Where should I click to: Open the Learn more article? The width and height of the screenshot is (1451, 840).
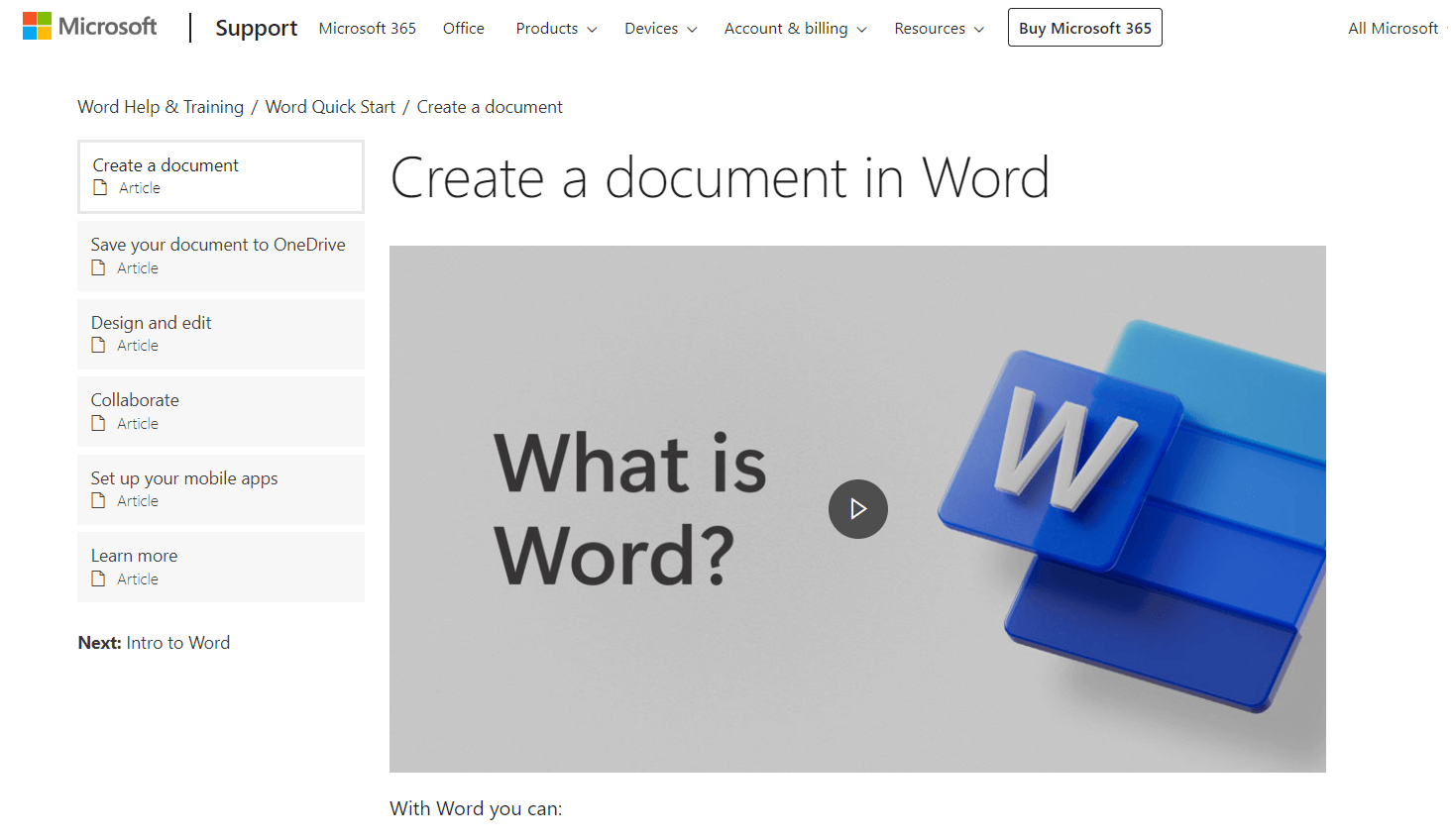pyautogui.click(x=221, y=567)
